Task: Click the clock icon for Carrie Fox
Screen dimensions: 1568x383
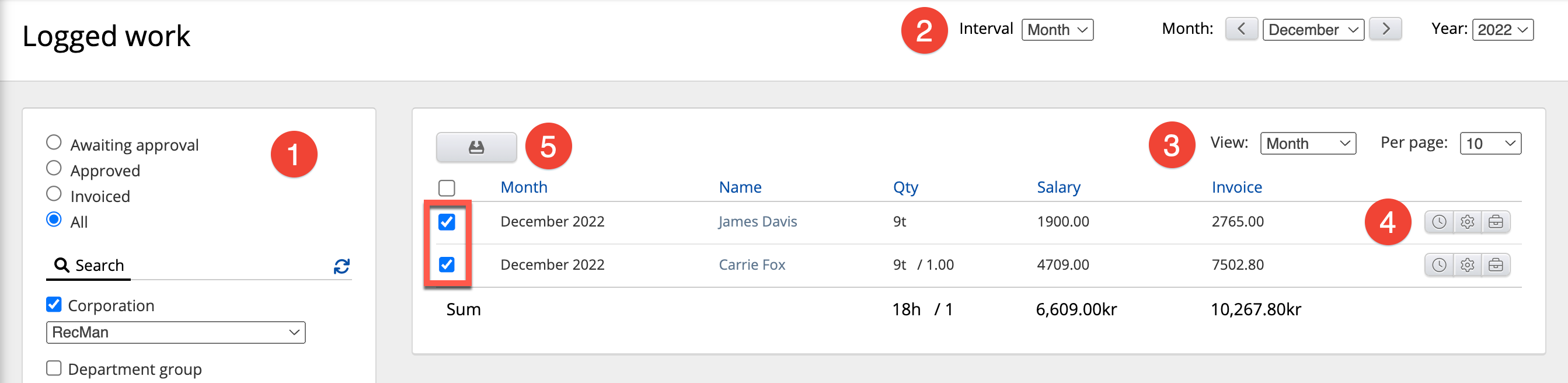Action: tap(1439, 265)
